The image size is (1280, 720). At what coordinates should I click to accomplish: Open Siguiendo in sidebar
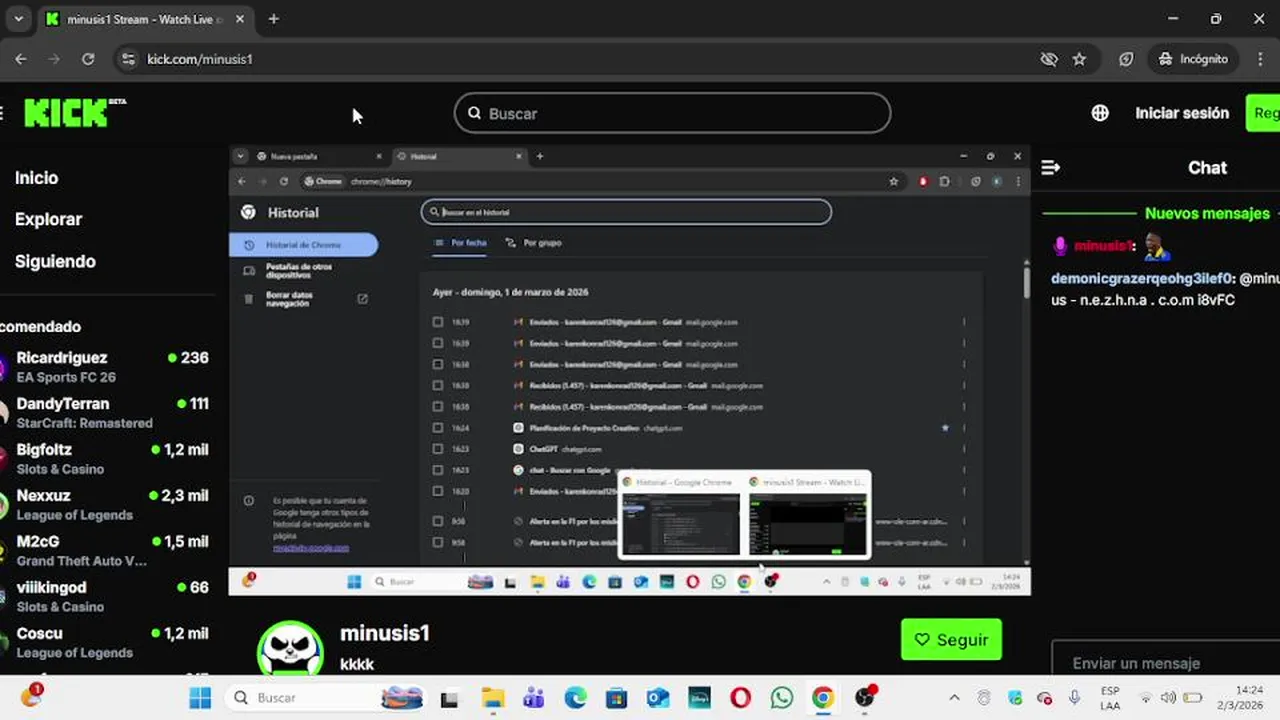(55, 261)
